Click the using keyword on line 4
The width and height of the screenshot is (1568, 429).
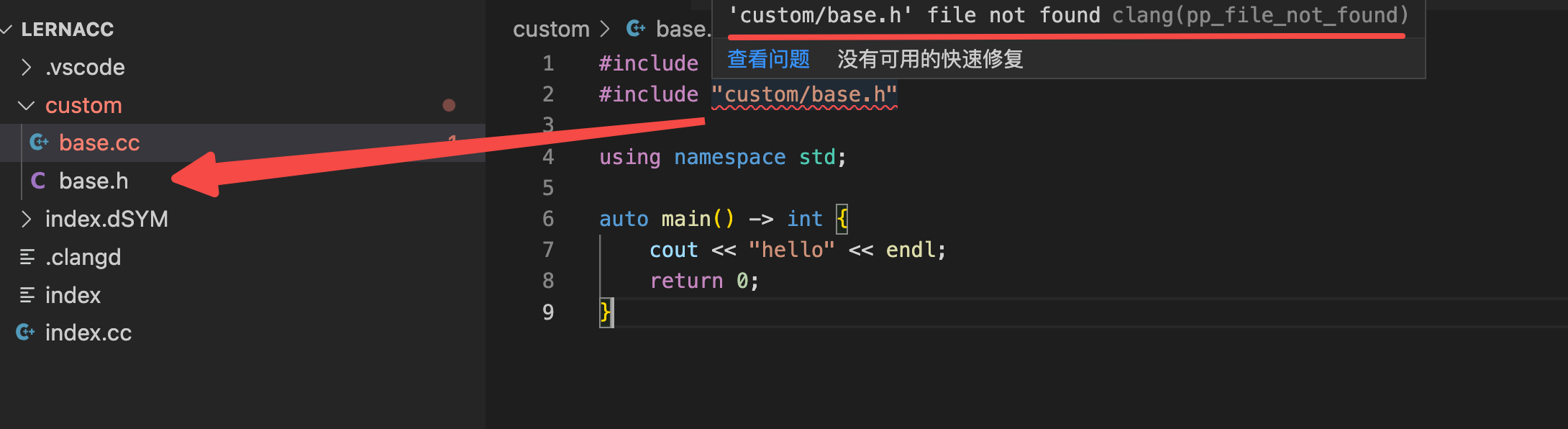[x=630, y=157]
